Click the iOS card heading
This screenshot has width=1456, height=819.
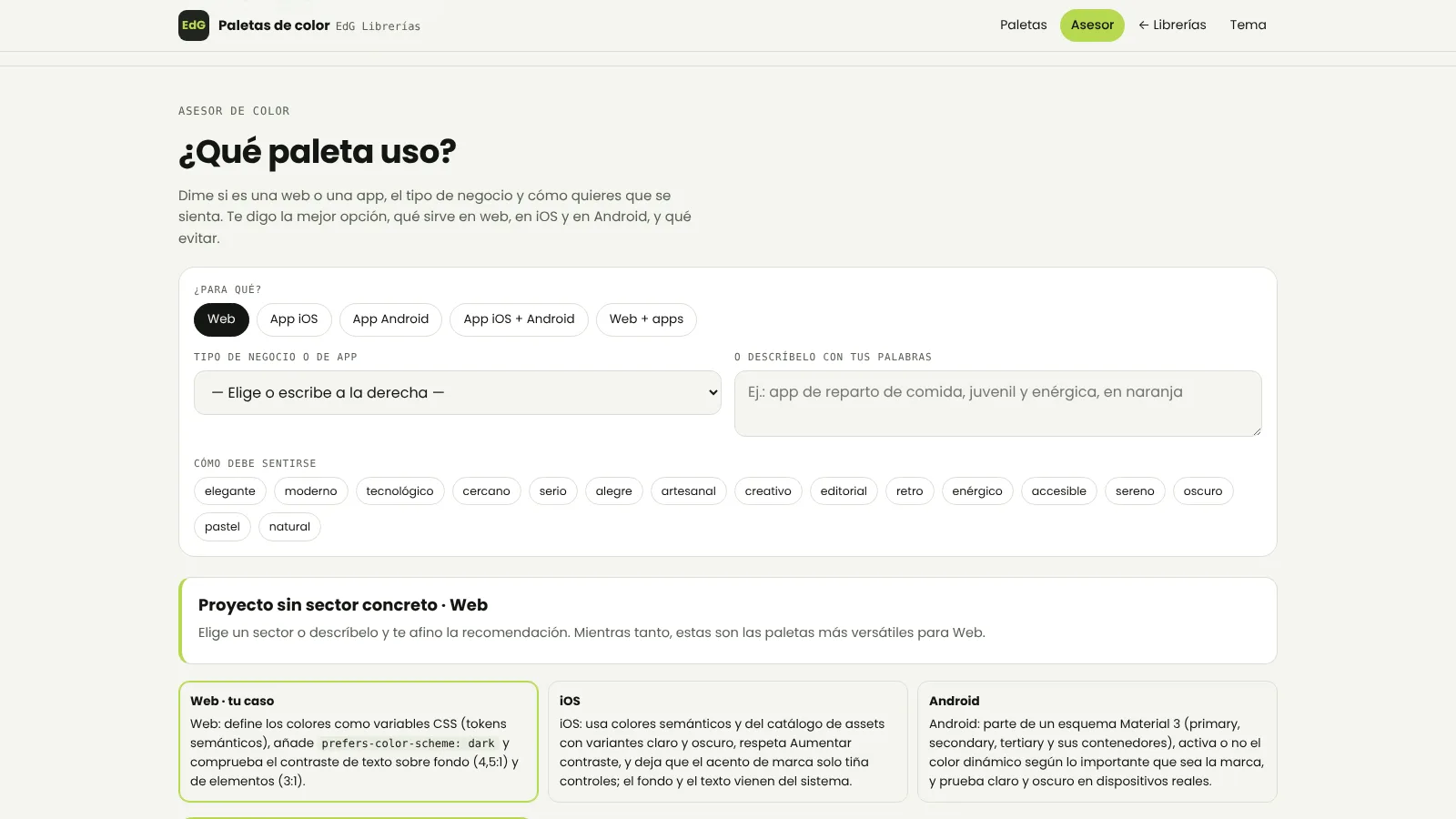coord(570,701)
